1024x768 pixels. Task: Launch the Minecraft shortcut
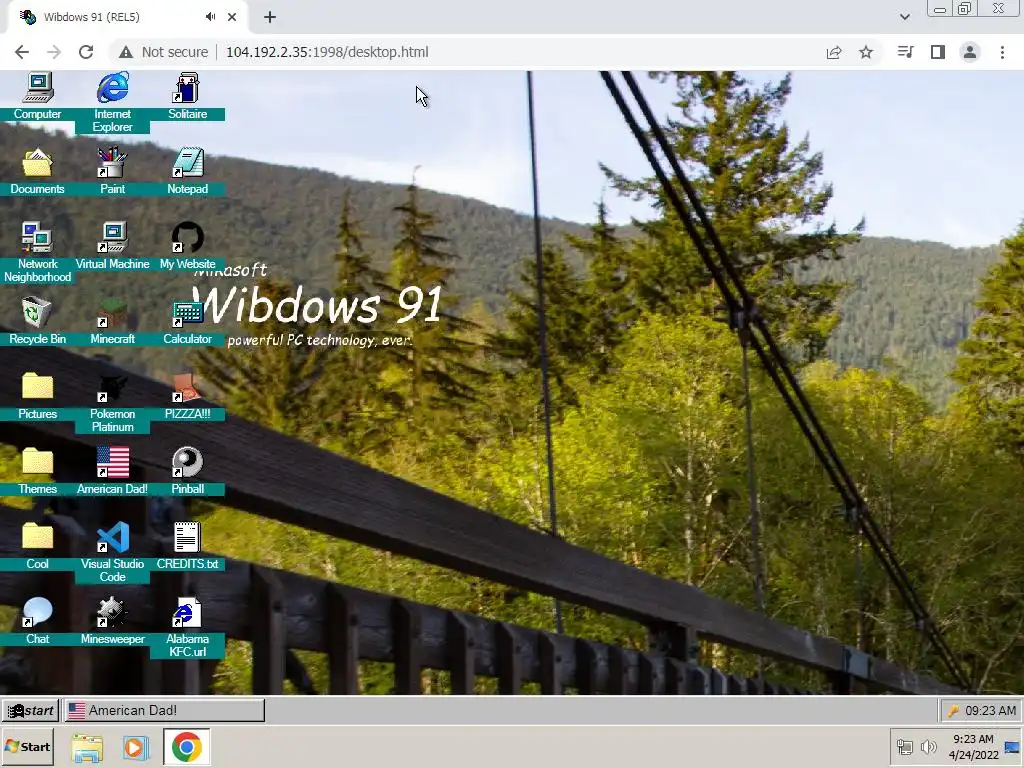[x=112, y=321]
